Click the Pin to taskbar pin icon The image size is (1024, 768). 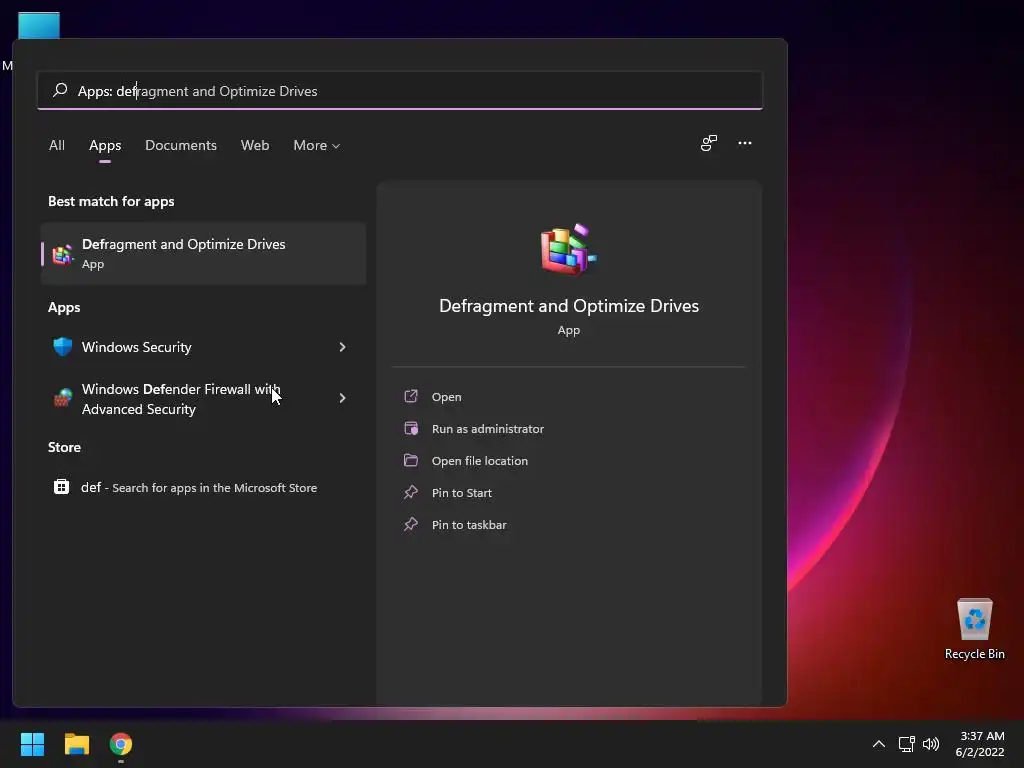pos(411,524)
